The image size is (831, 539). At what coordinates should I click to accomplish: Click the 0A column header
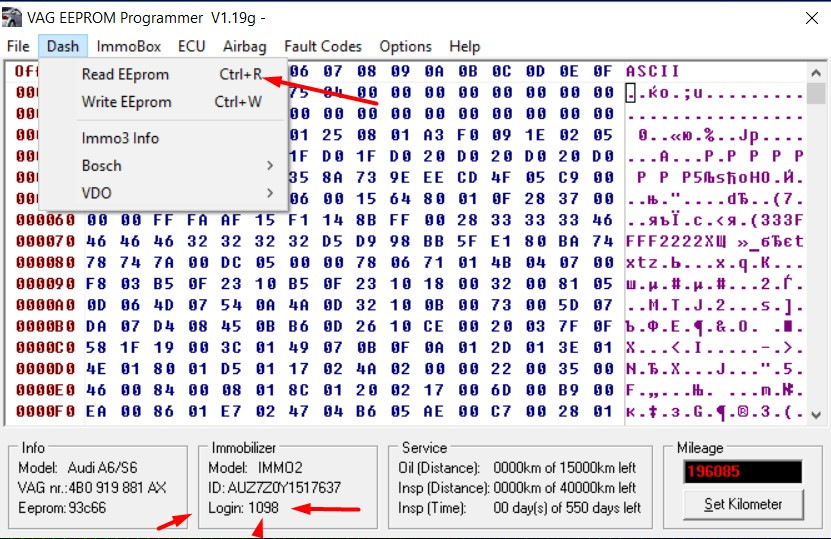coord(434,71)
